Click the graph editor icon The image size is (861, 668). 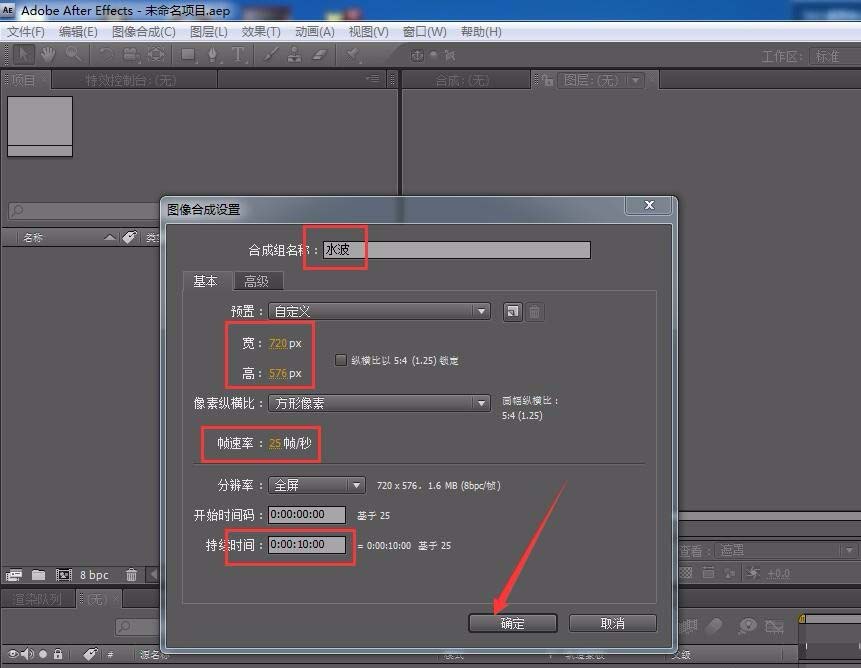[774, 626]
